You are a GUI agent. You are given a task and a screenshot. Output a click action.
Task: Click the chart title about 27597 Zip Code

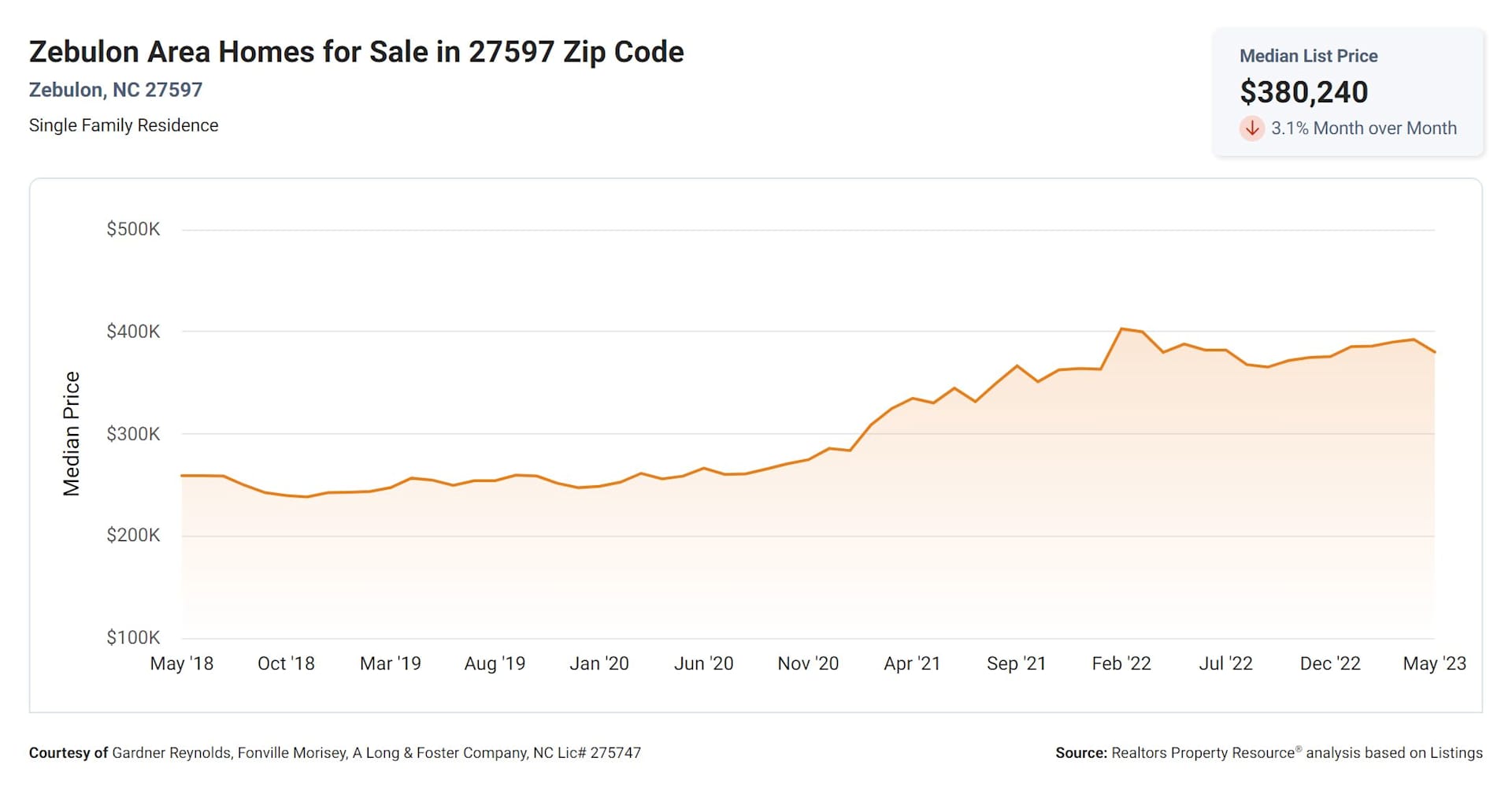[x=356, y=52]
